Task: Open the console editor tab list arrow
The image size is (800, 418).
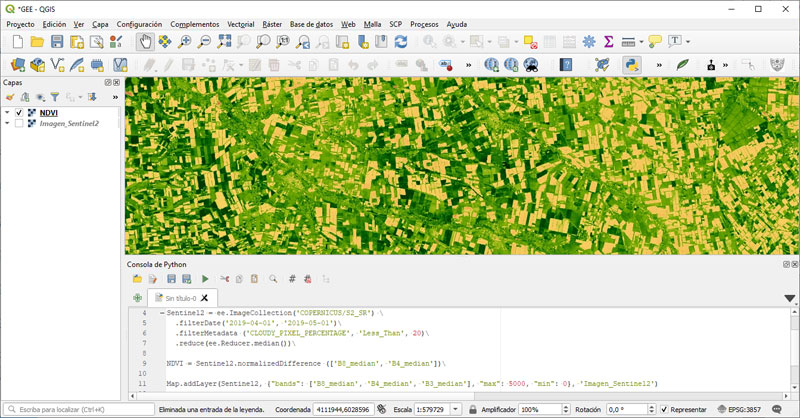Action: tap(789, 299)
